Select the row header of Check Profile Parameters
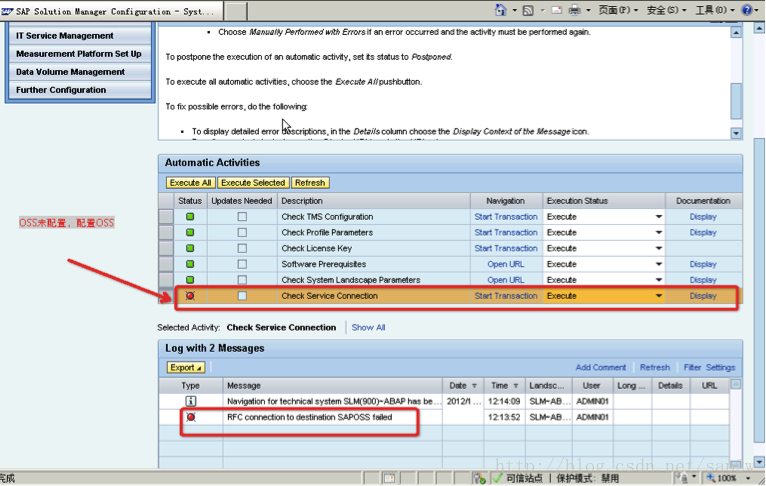This screenshot has height=486, width=766. pos(166,232)
